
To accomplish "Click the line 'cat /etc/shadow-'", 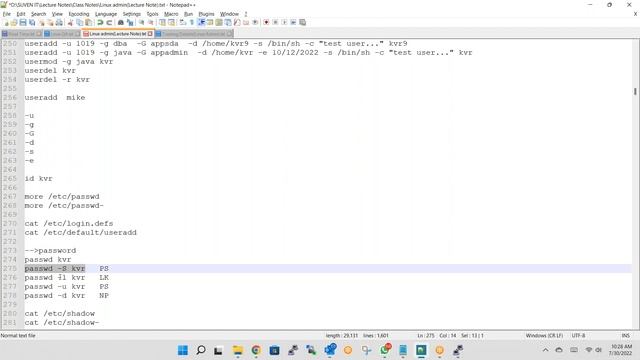I will (x=62, y=322).
